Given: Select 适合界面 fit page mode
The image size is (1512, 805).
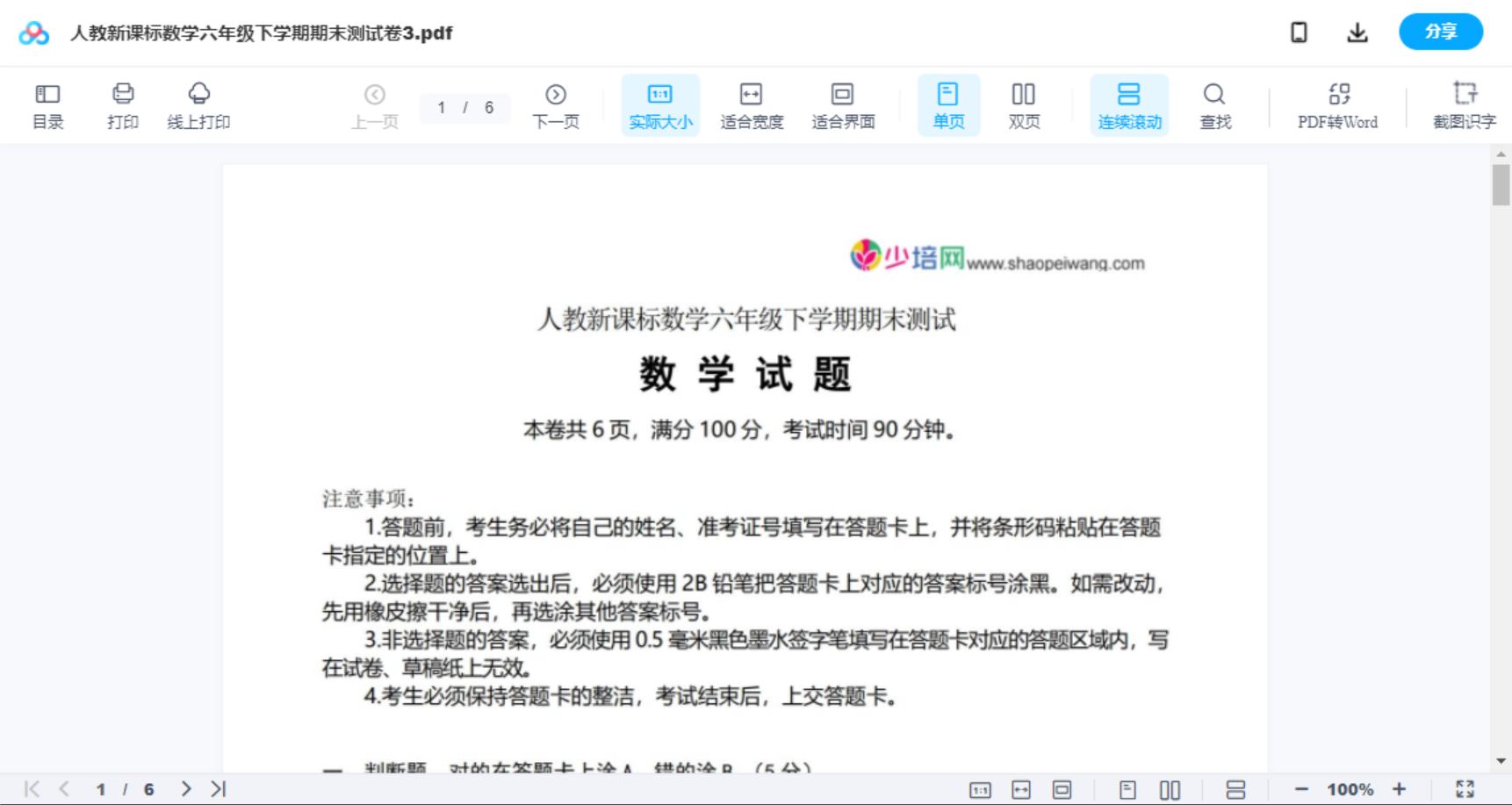Looking at the screenshot, I should 844,104.
